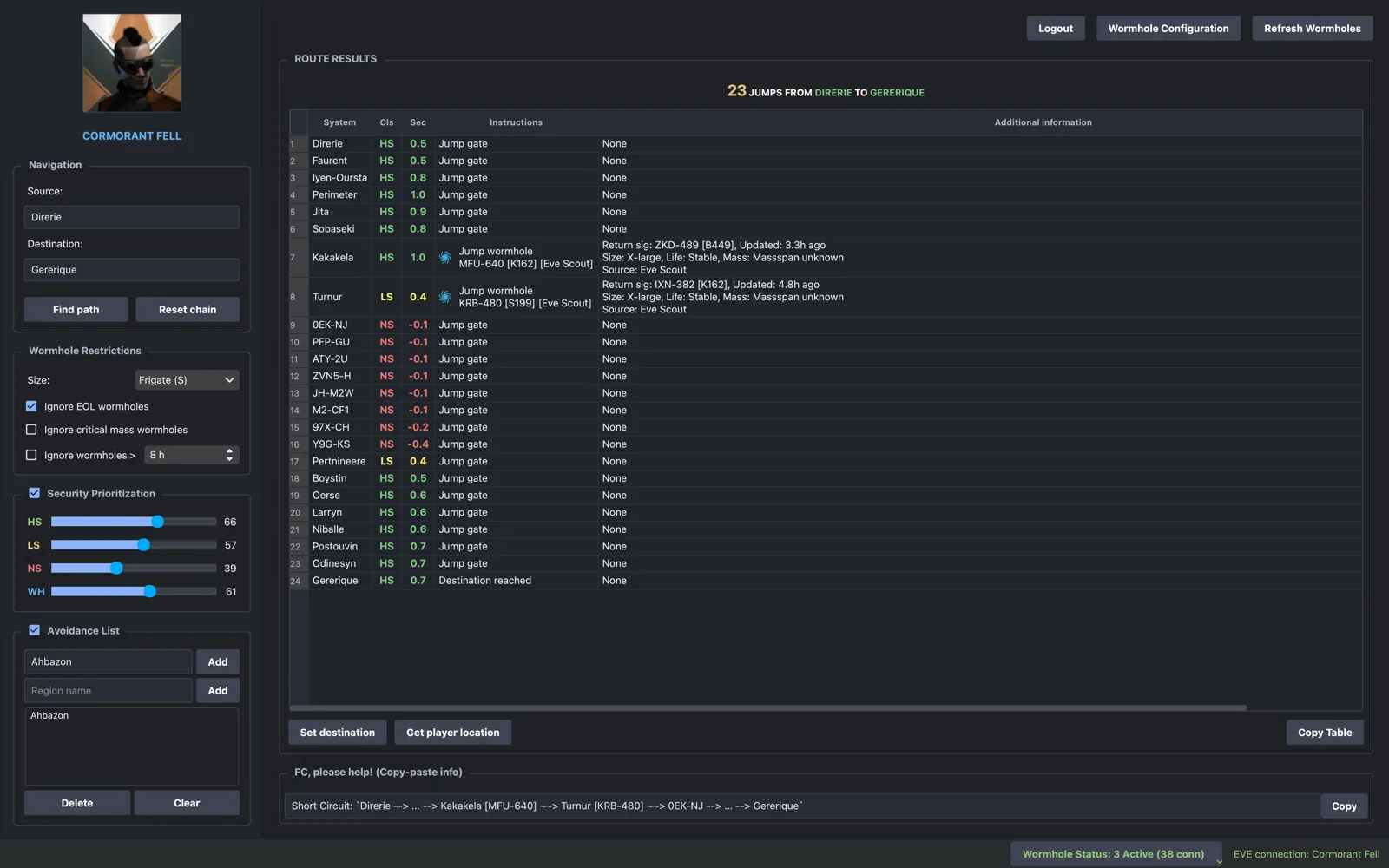Click Copy Table button
The width and height of the screenshot is (1389, 868).
(x=1325, y=733)
